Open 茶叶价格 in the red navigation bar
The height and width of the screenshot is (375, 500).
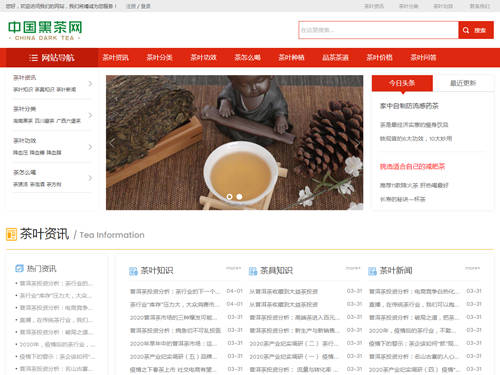coord(379,58)
